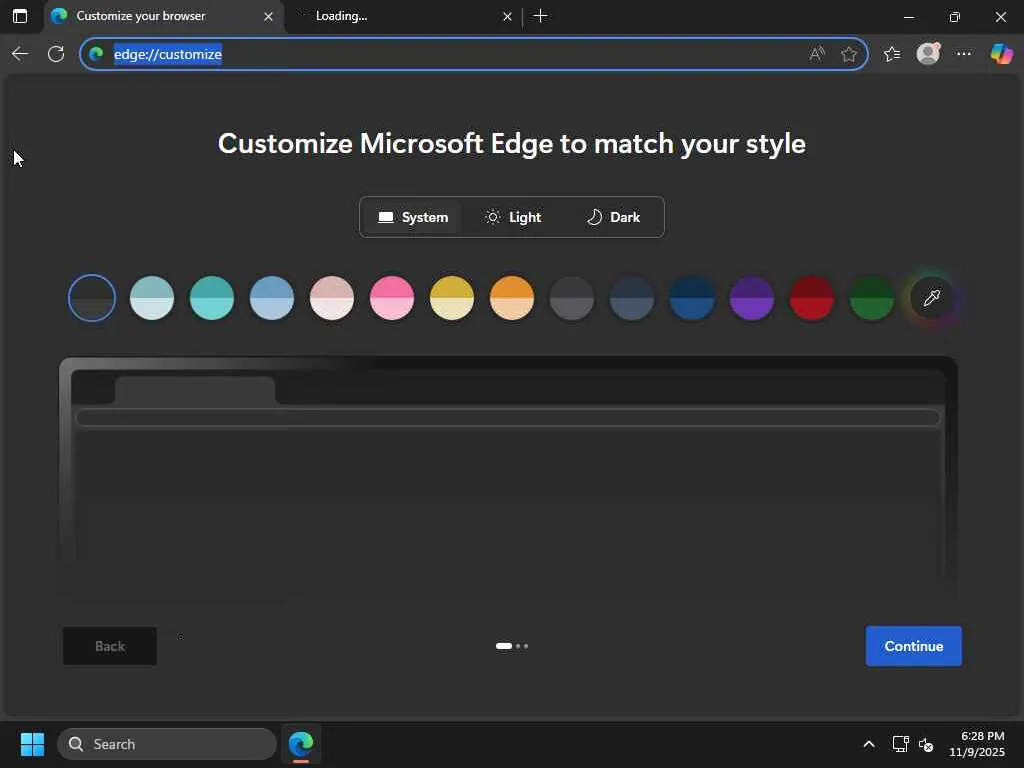Open a new tab with plus icon

[x=541, y=16]
